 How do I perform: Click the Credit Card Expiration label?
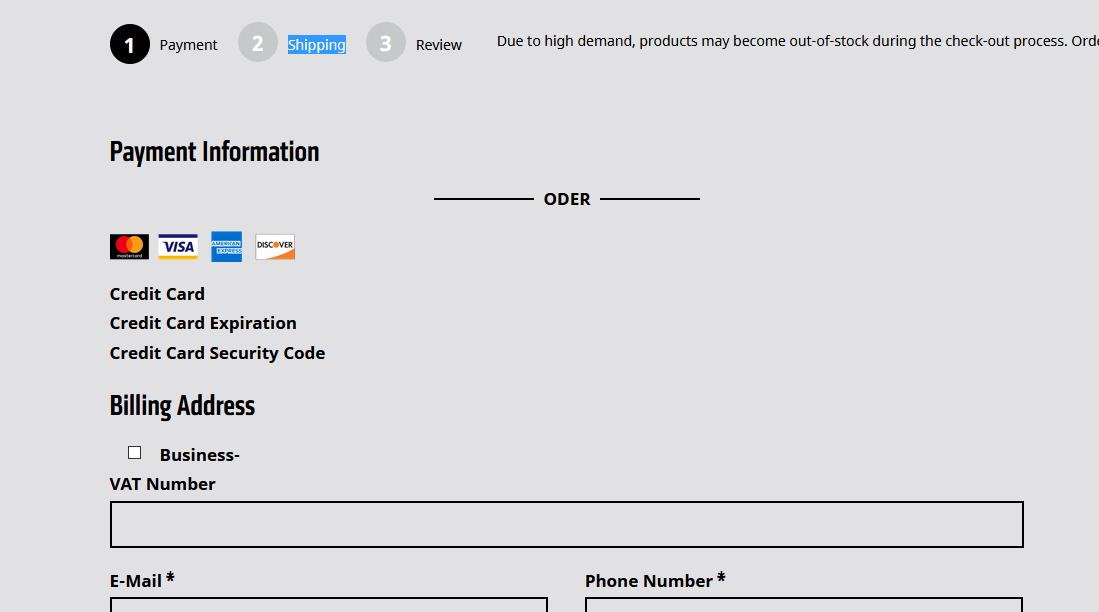click(203, 323)
